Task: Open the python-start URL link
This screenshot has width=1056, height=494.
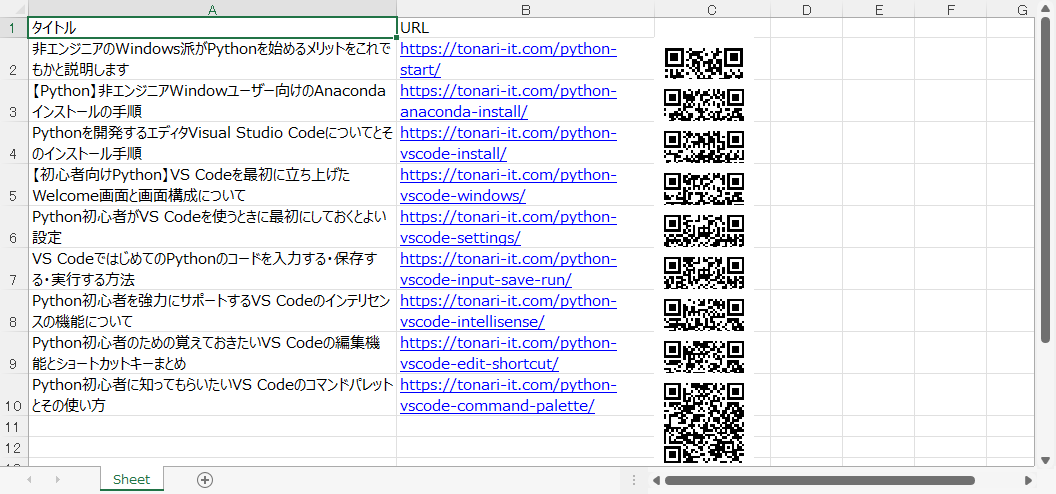Action: pos(508,60)
